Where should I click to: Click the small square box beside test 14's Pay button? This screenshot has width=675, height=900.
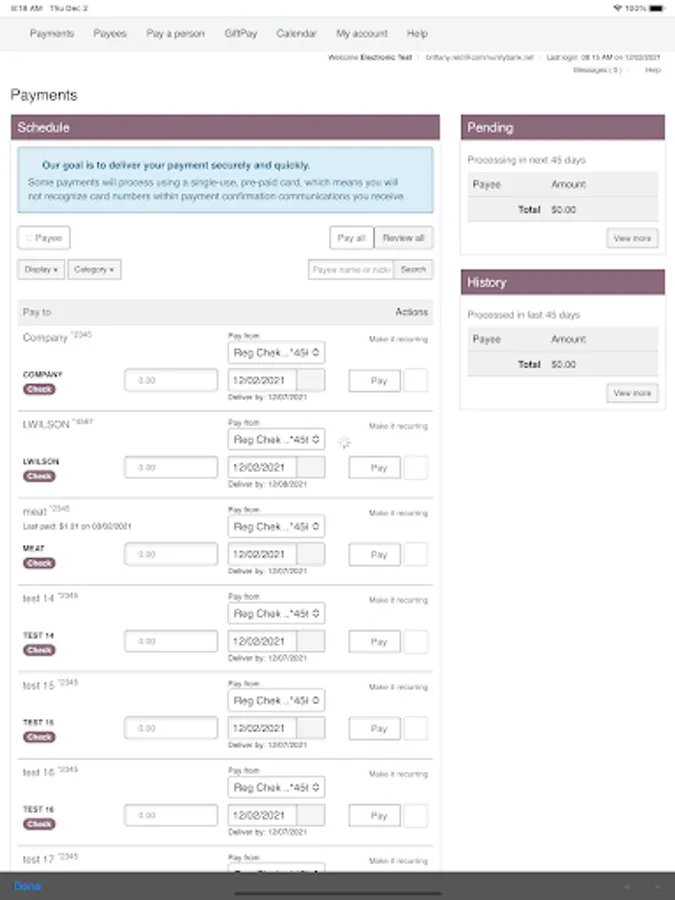coord(416,642)
